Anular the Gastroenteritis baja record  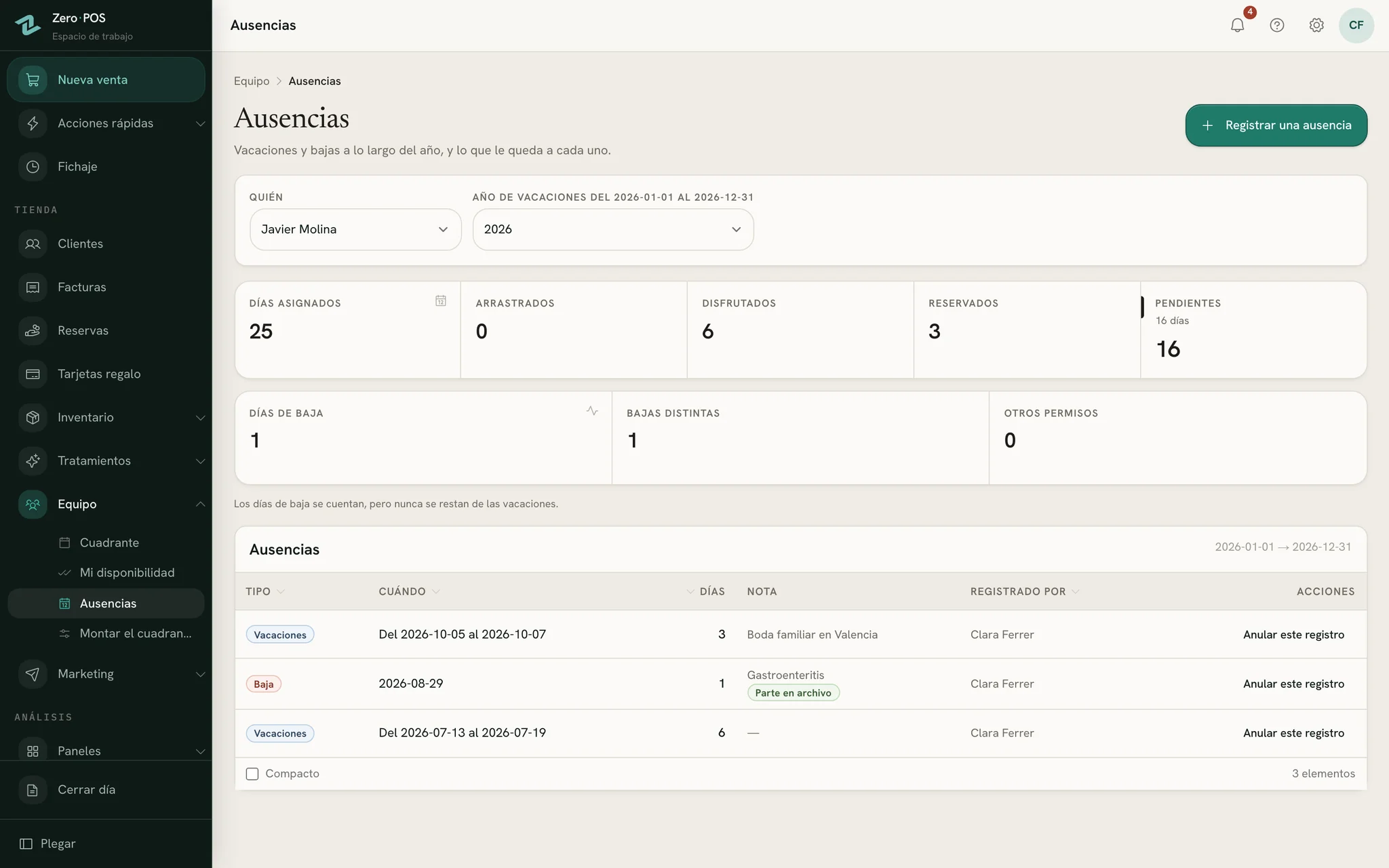coord(1293,684)
